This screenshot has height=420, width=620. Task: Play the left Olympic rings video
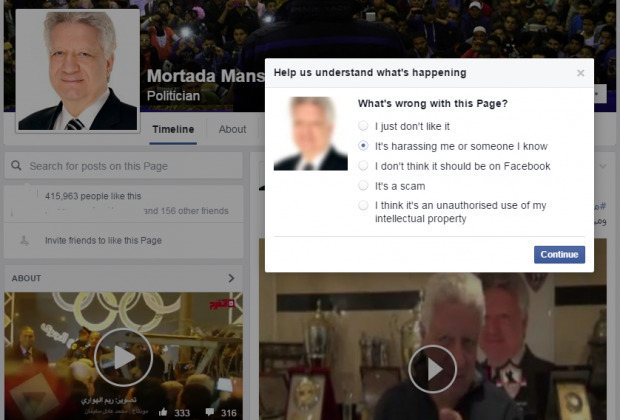pyautogui.click(x=123, y=357)
